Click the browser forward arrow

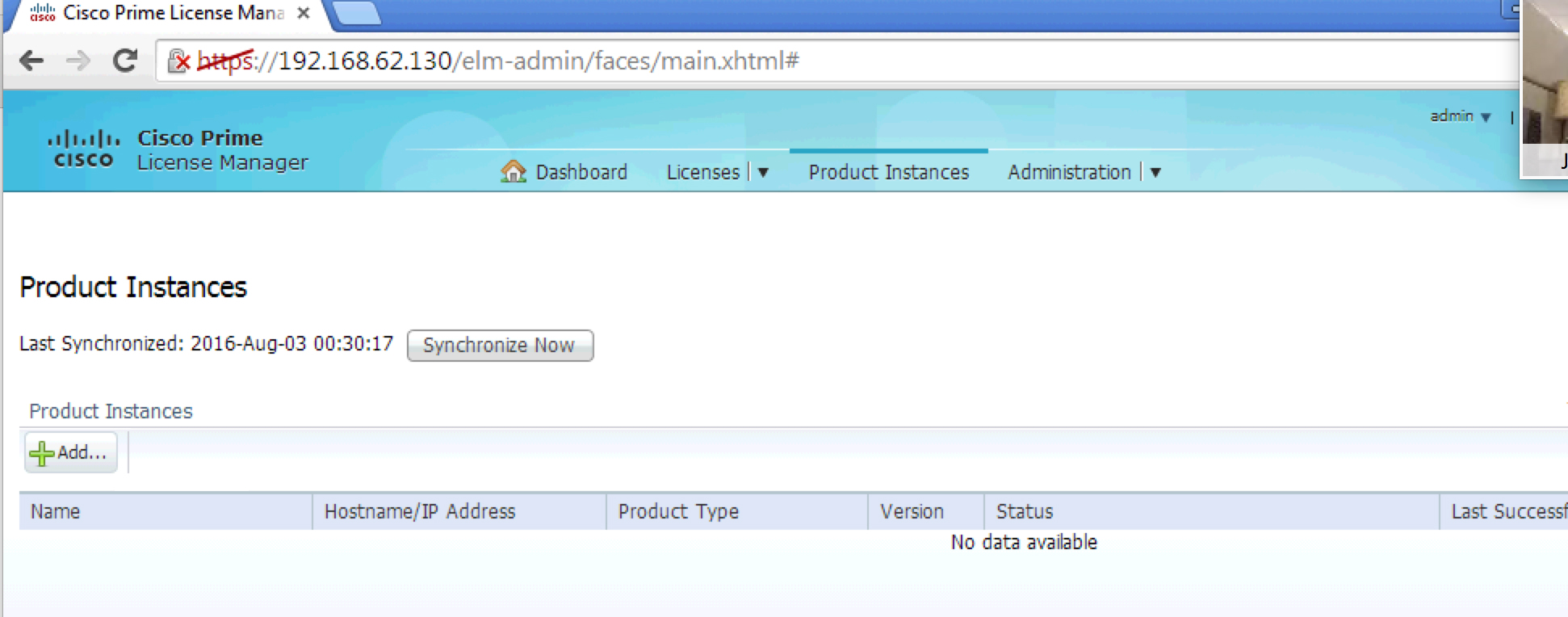point(78,61)
